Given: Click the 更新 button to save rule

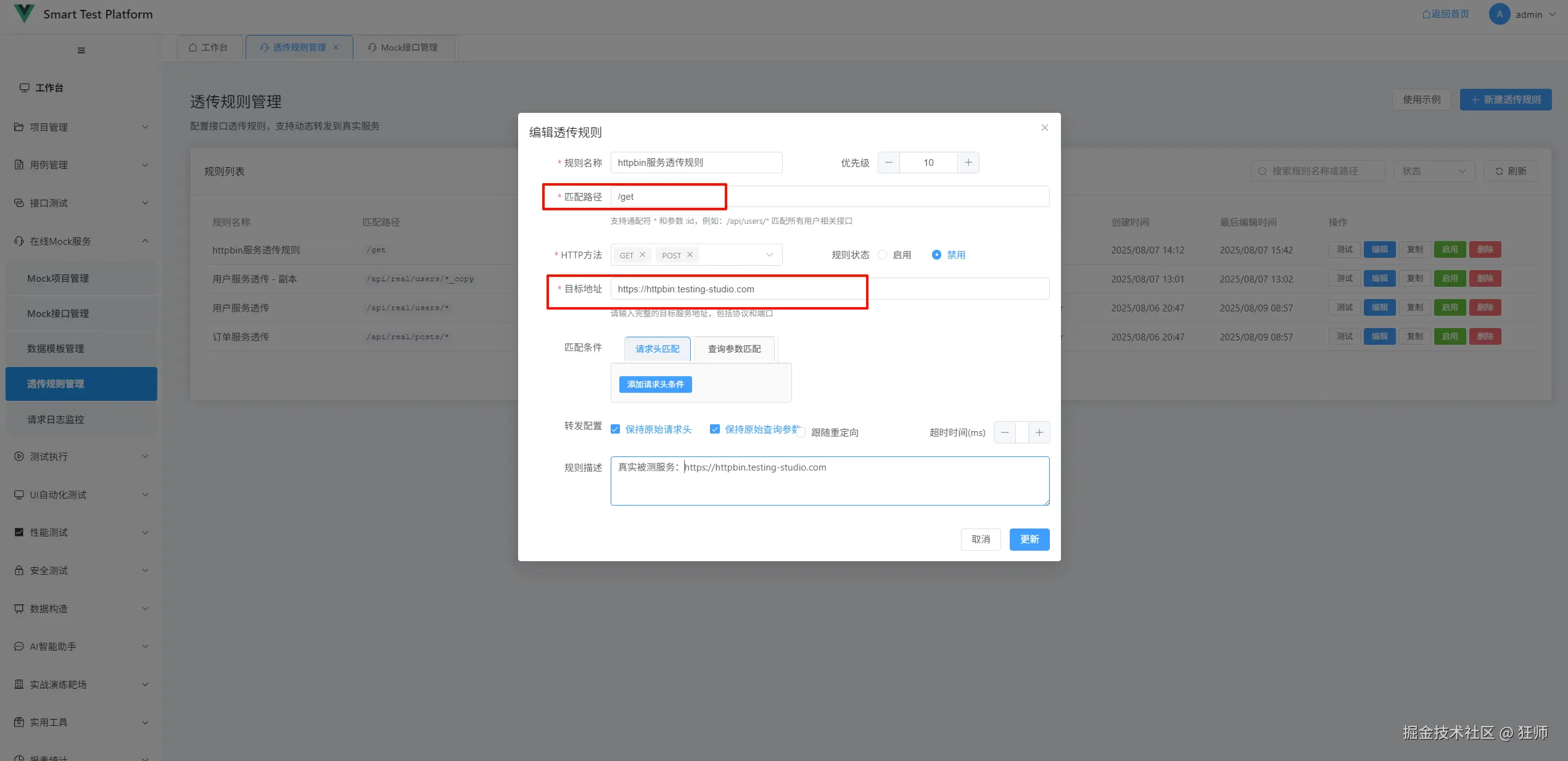Looking at the screenshot, I should pos(1029,540).
